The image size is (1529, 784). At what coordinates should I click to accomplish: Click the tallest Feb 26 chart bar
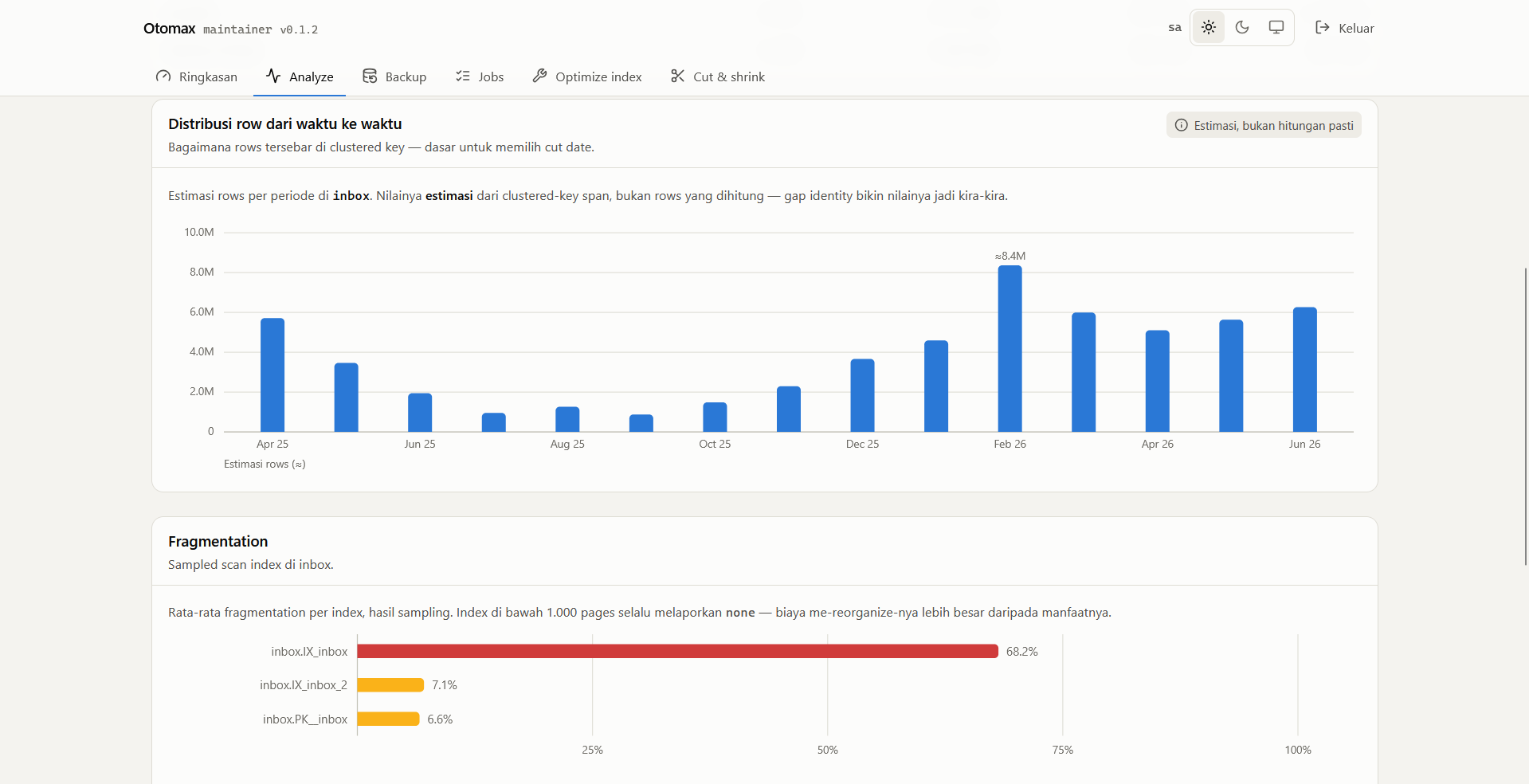pyautogui.click(x=1010, y=349)
